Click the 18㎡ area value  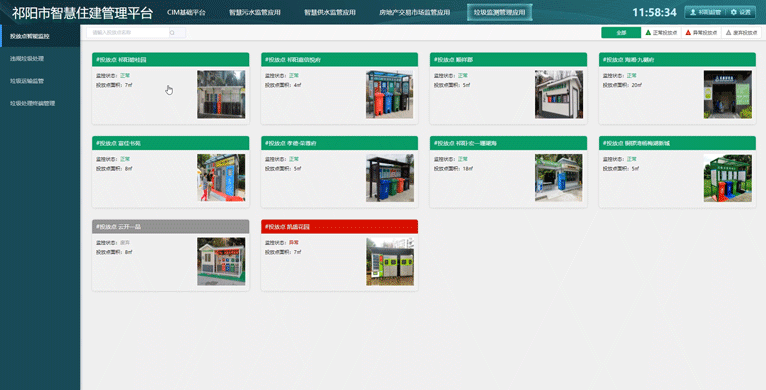click(468, 169)
